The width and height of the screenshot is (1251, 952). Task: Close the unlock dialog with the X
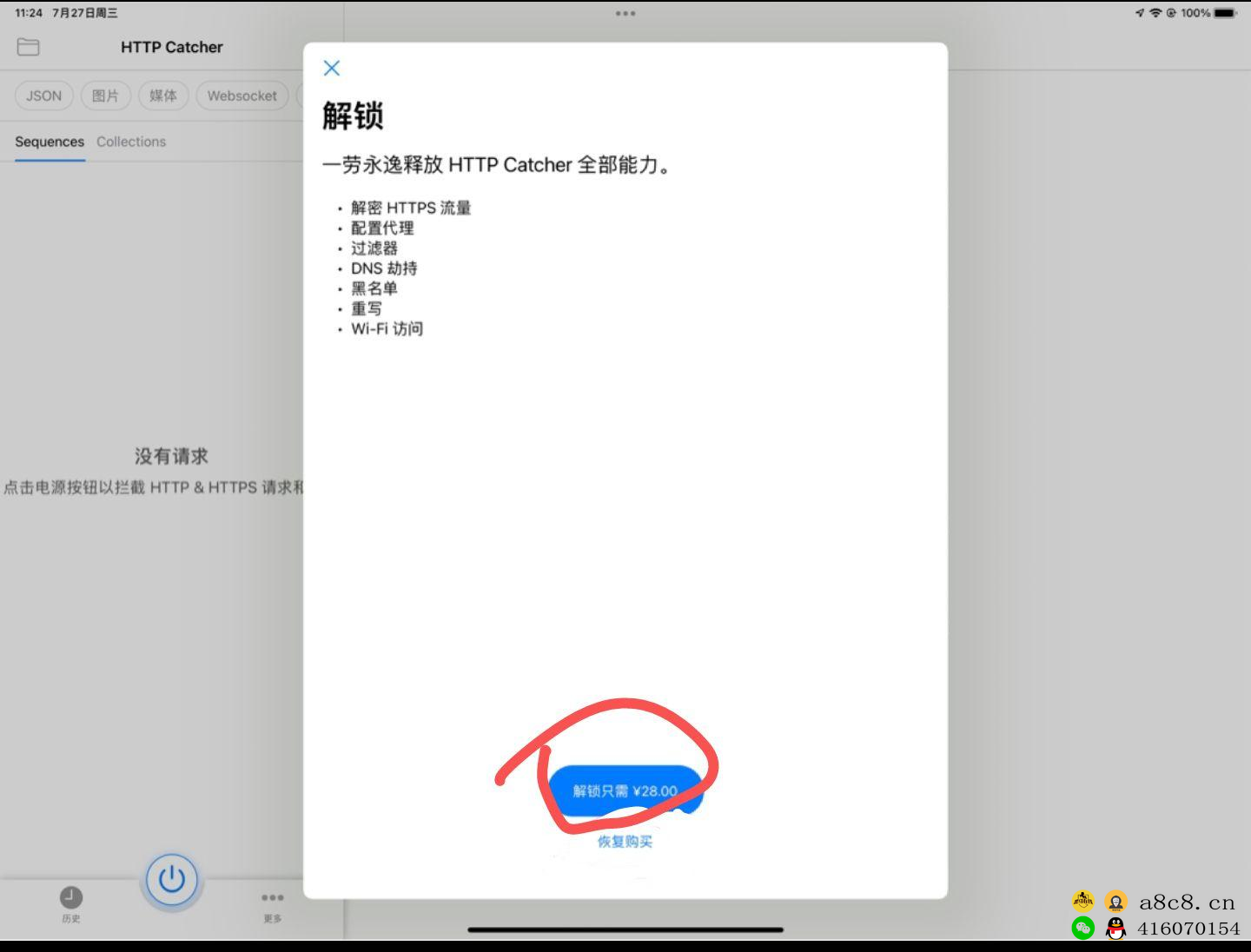coord(332,68)
